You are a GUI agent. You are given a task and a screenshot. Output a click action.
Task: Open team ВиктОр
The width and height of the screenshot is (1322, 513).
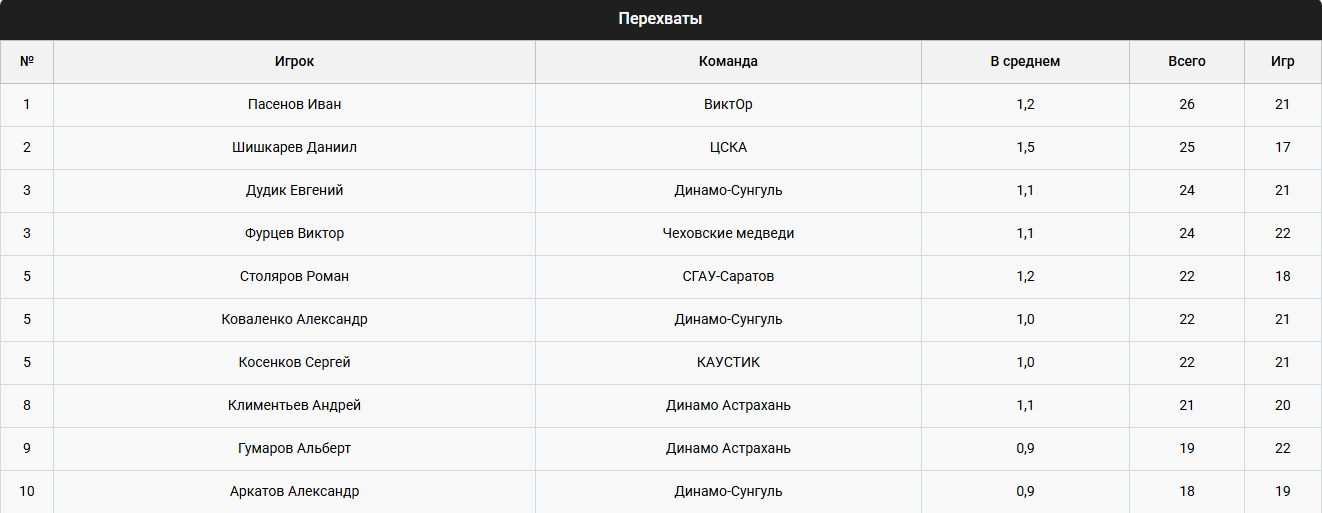[x=728, y=104]
